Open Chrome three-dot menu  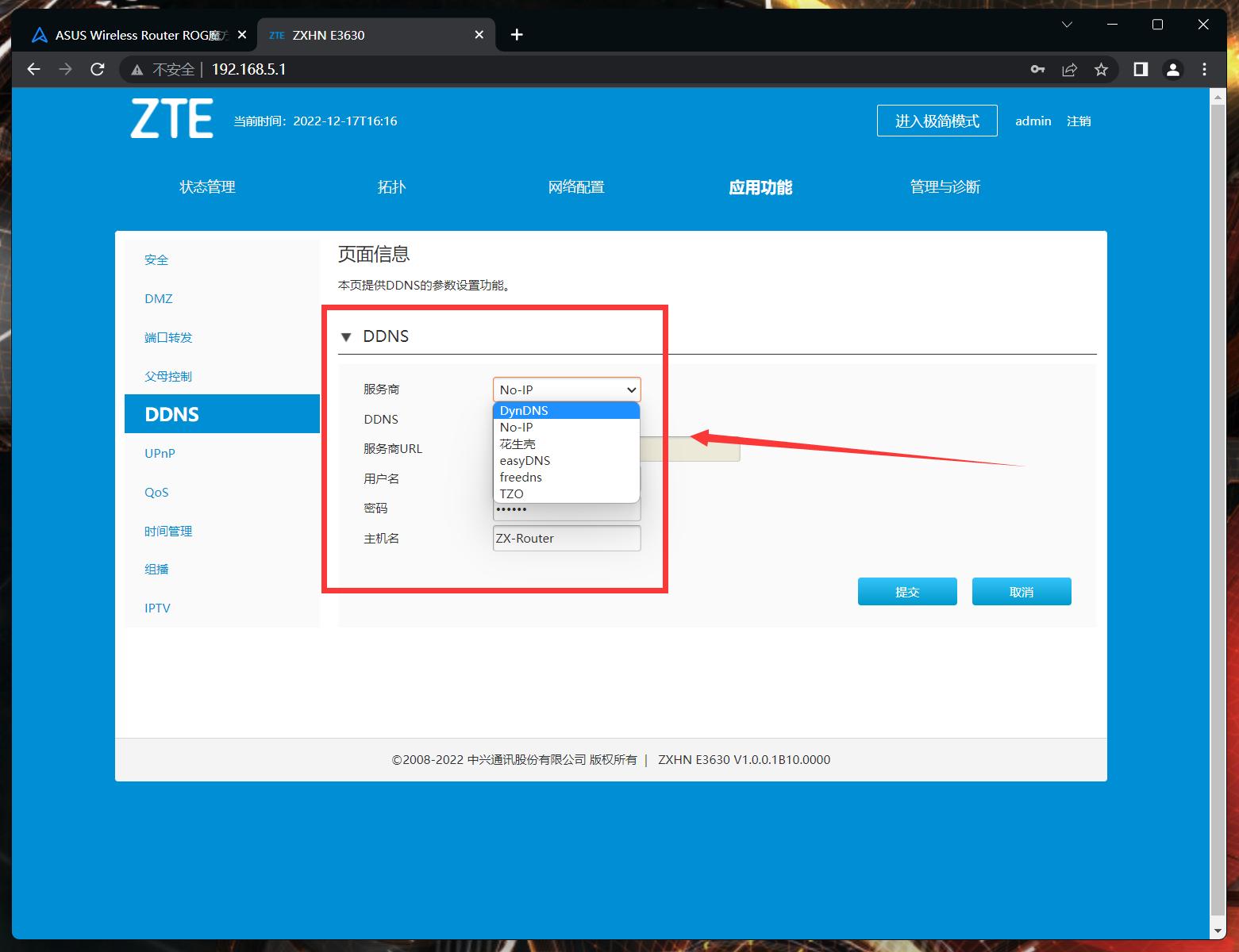coord(1204,70)
